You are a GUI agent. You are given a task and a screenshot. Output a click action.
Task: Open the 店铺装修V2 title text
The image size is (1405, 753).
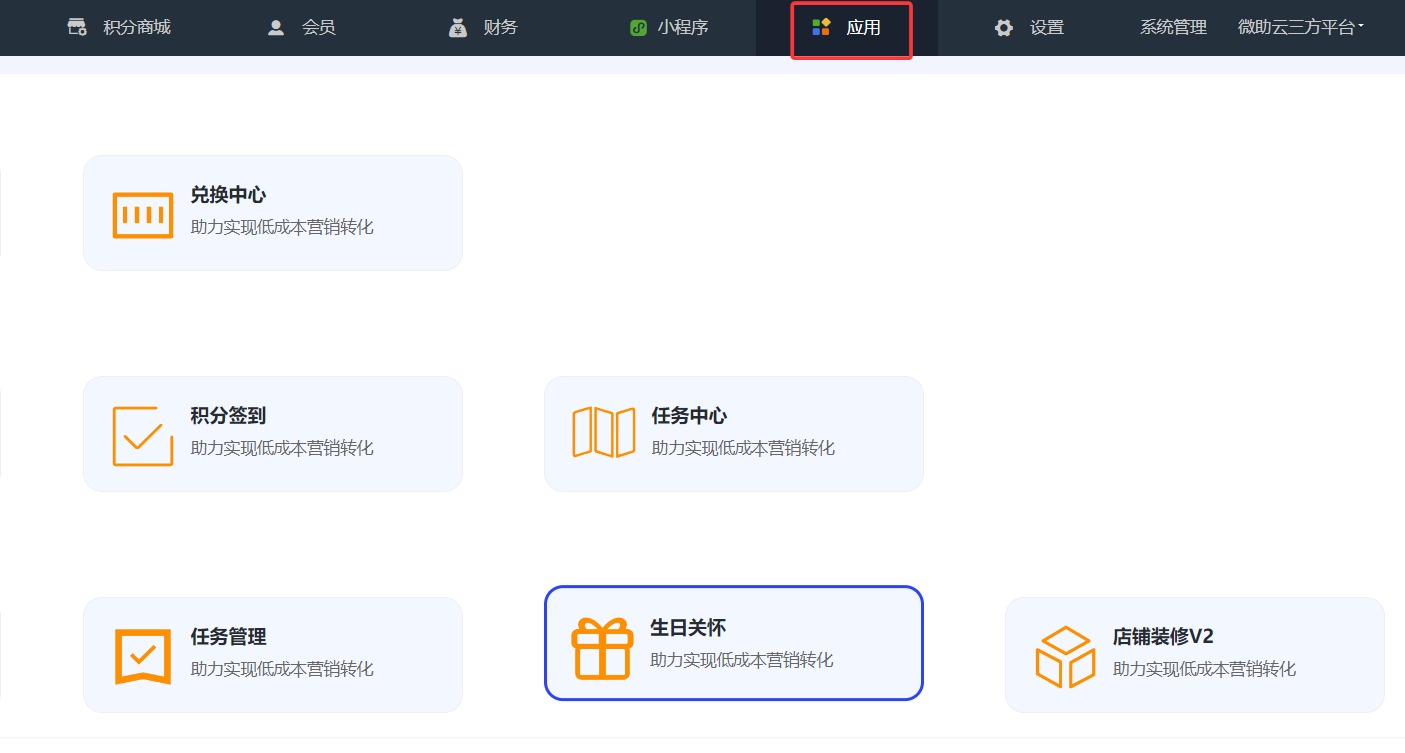(x=1163, y=637)
